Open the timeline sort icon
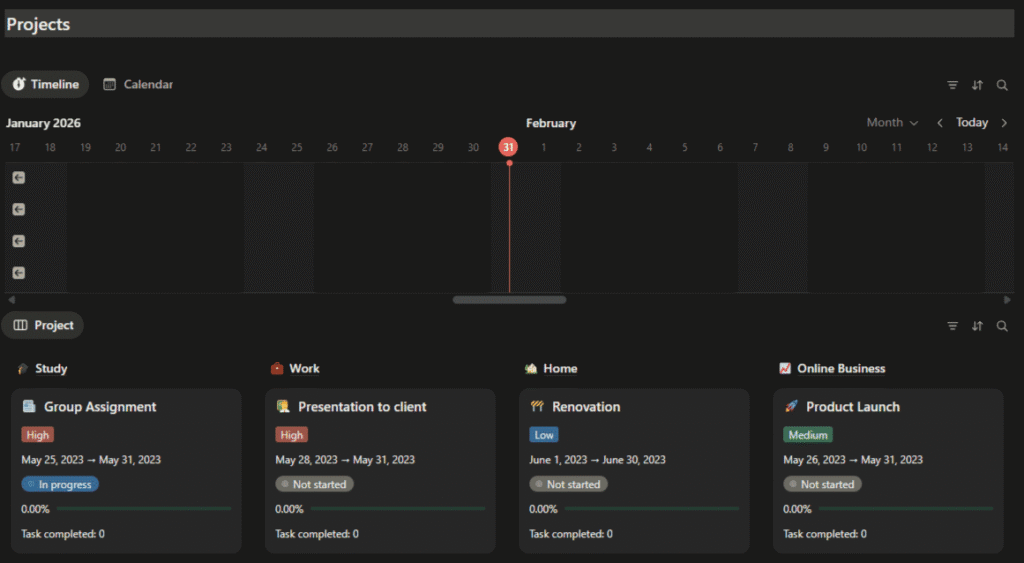Image resolution: width=1024 pixels, height=563 pixels. click(977, 85)
